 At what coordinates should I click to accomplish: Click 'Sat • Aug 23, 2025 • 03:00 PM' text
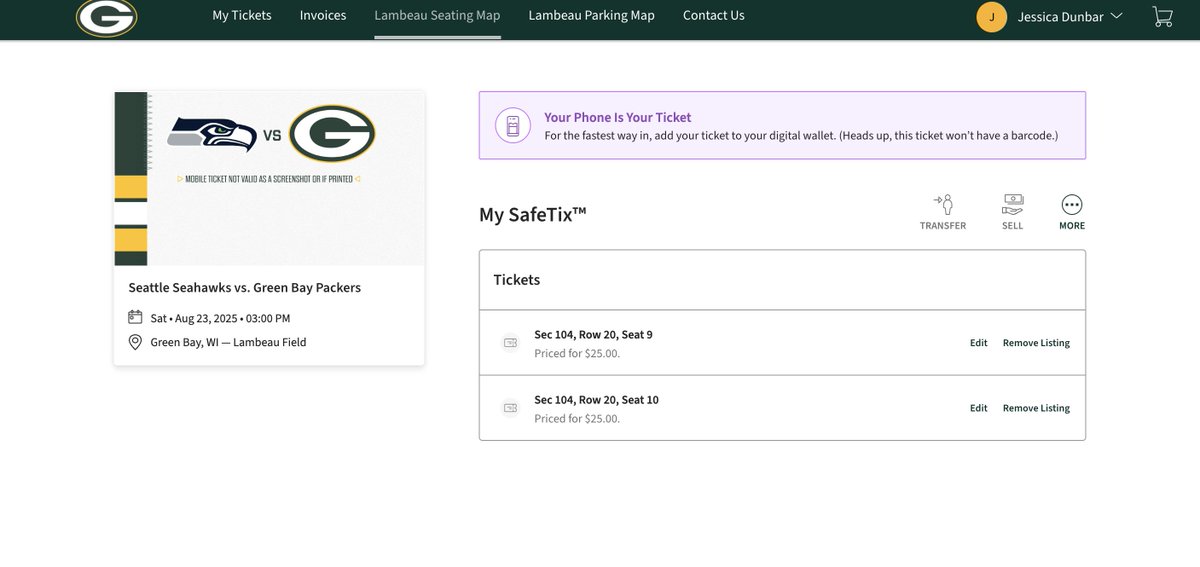[x=220, y=319]
